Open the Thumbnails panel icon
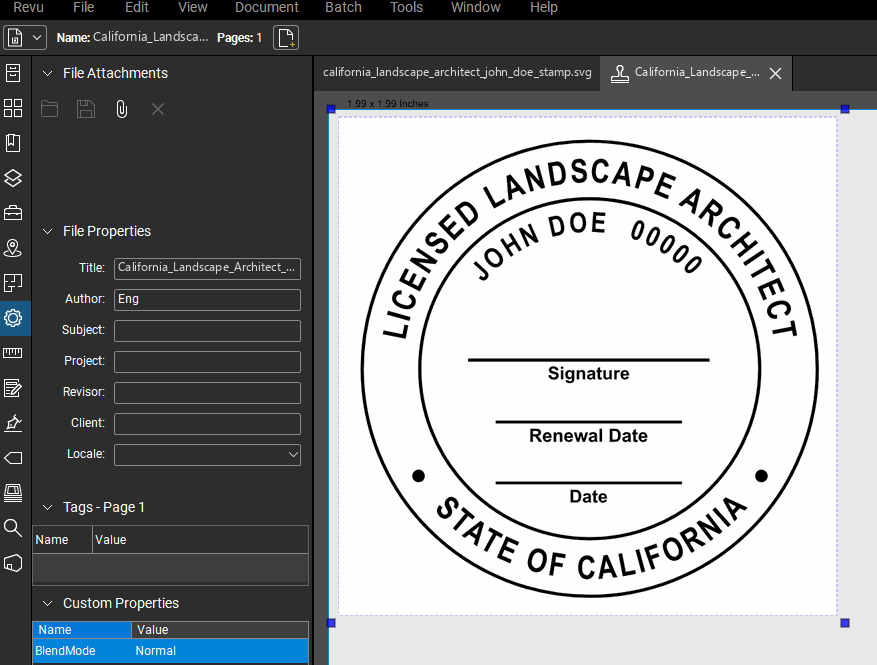877x665 pixels. 13,108
